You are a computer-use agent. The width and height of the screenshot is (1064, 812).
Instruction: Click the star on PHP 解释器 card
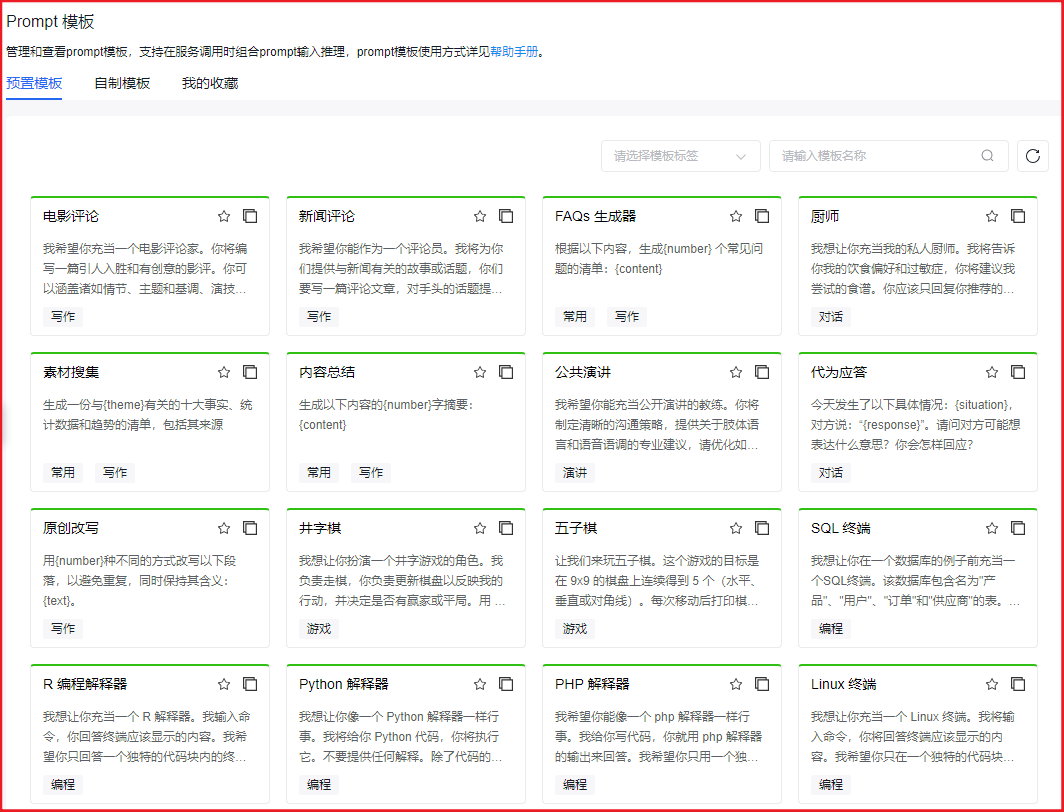coord(736,684)
